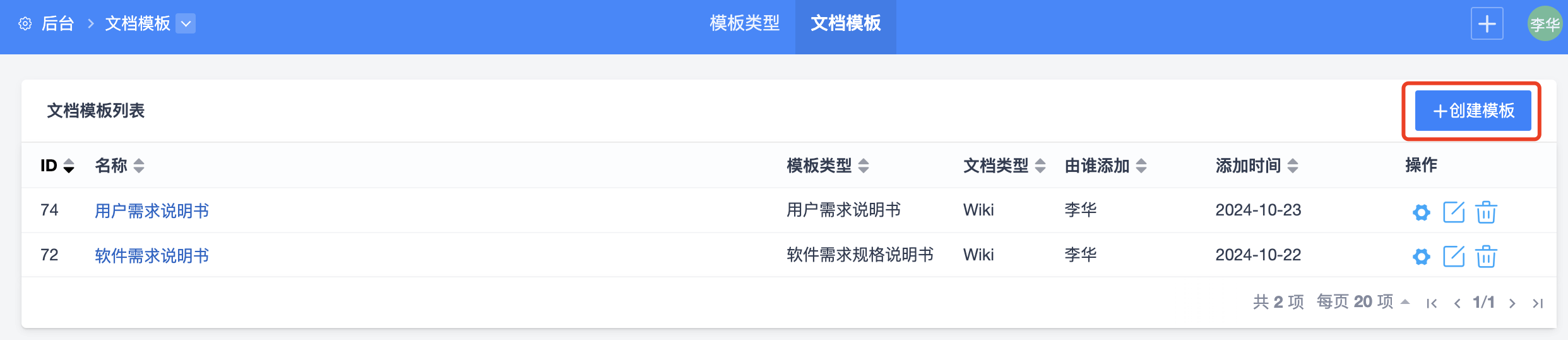Edit the 用户需求说明书 template

[x=1454, y=212]
